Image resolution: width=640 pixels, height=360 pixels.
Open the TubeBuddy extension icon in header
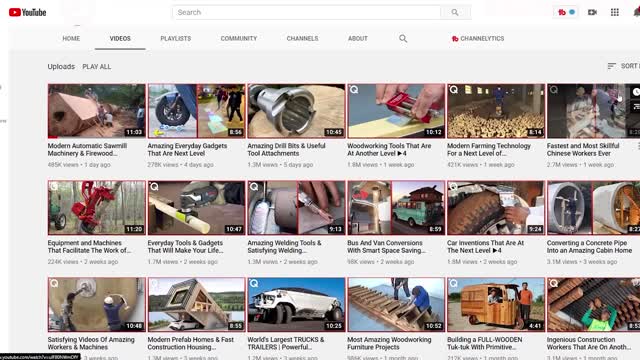(566, 12)
